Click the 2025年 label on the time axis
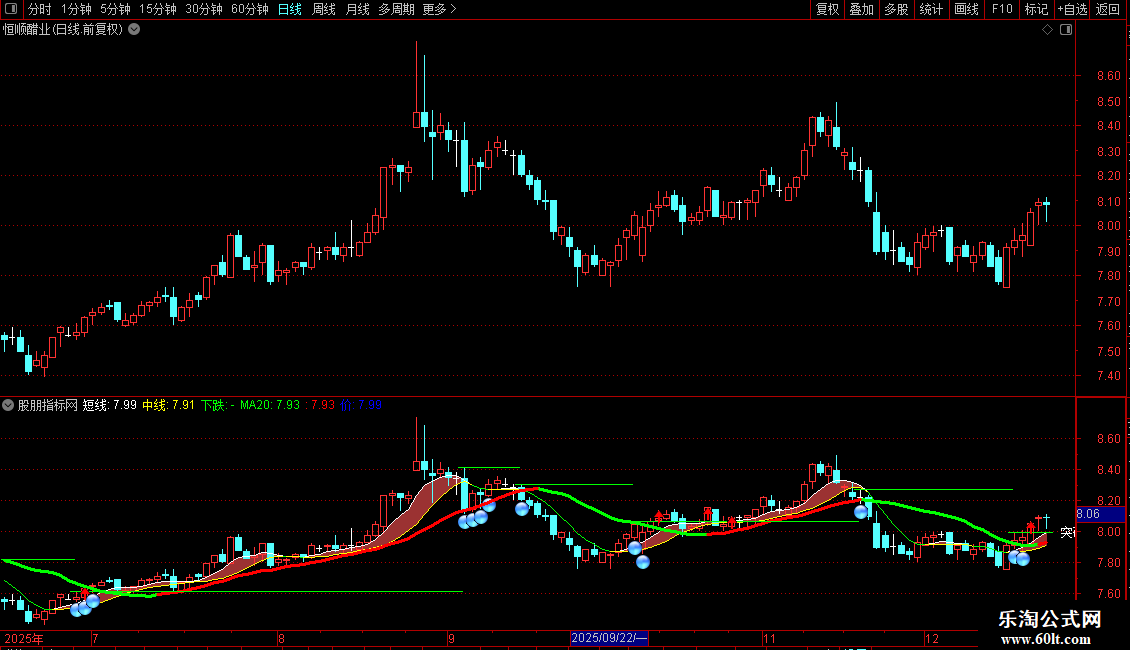The height and width of the screenshot is (650, 1130). [24, 638]
